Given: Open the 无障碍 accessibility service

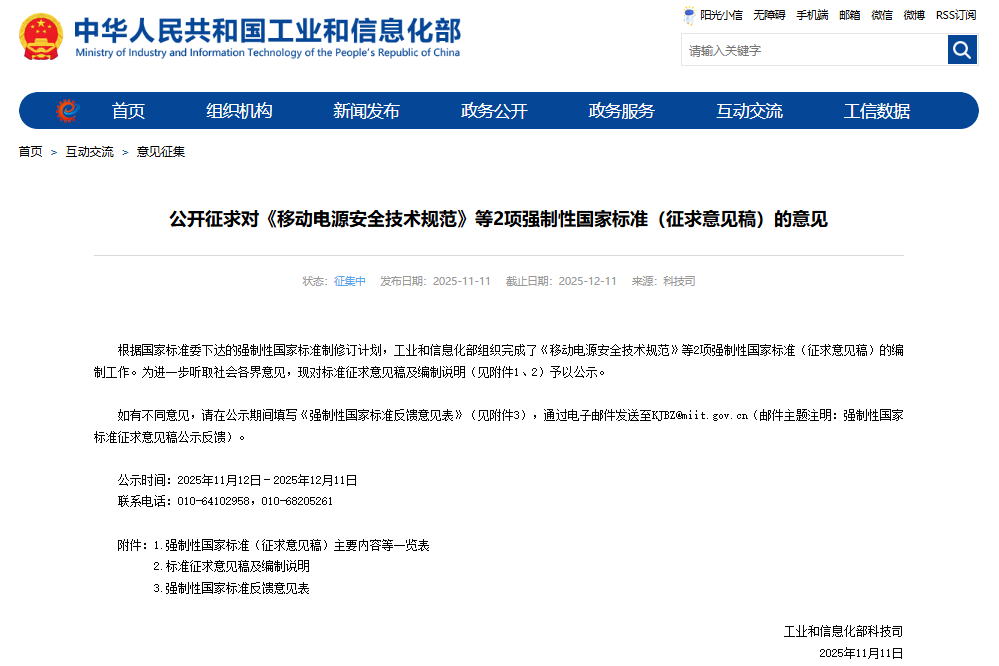Looking at the screenshot, I should pos(767,15).
